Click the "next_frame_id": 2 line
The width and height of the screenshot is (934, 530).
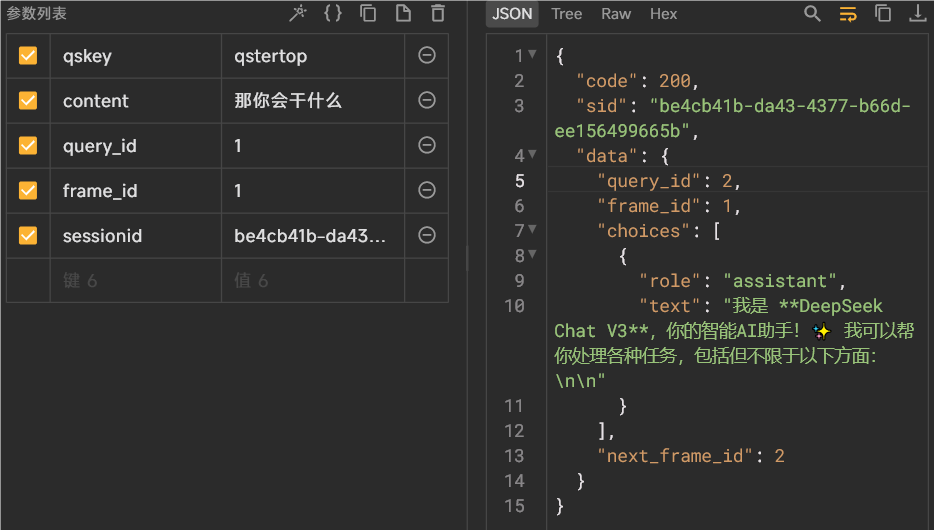coord(691,456)
